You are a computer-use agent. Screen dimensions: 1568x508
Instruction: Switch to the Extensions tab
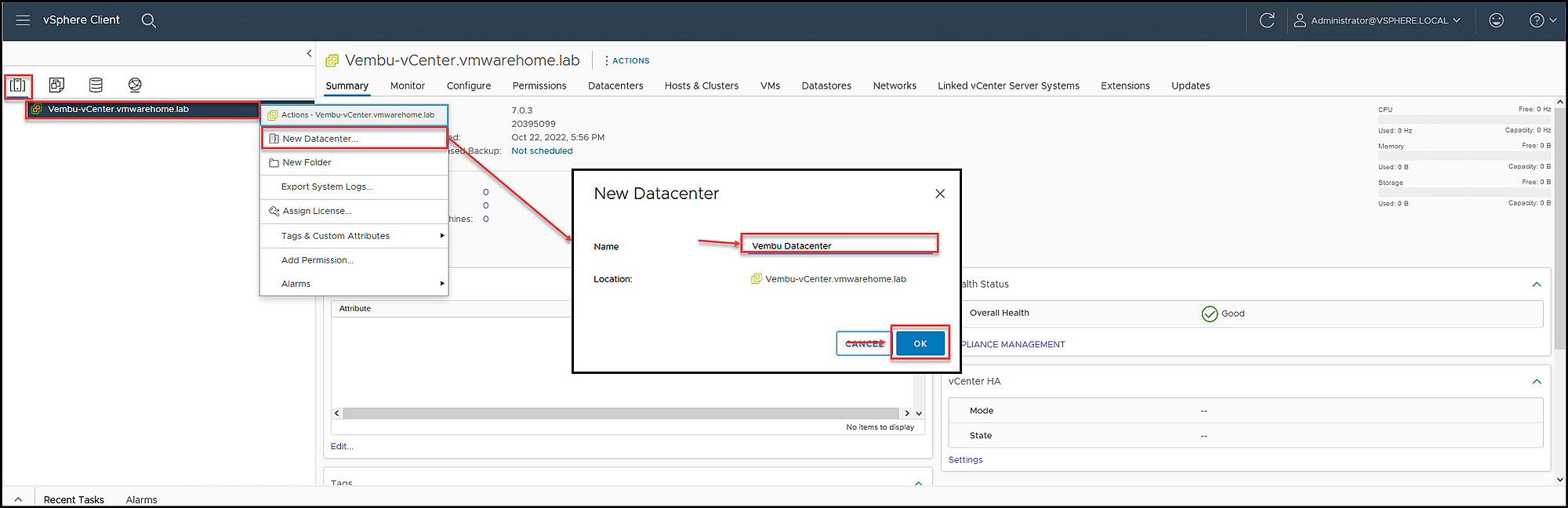(1125, 86)
